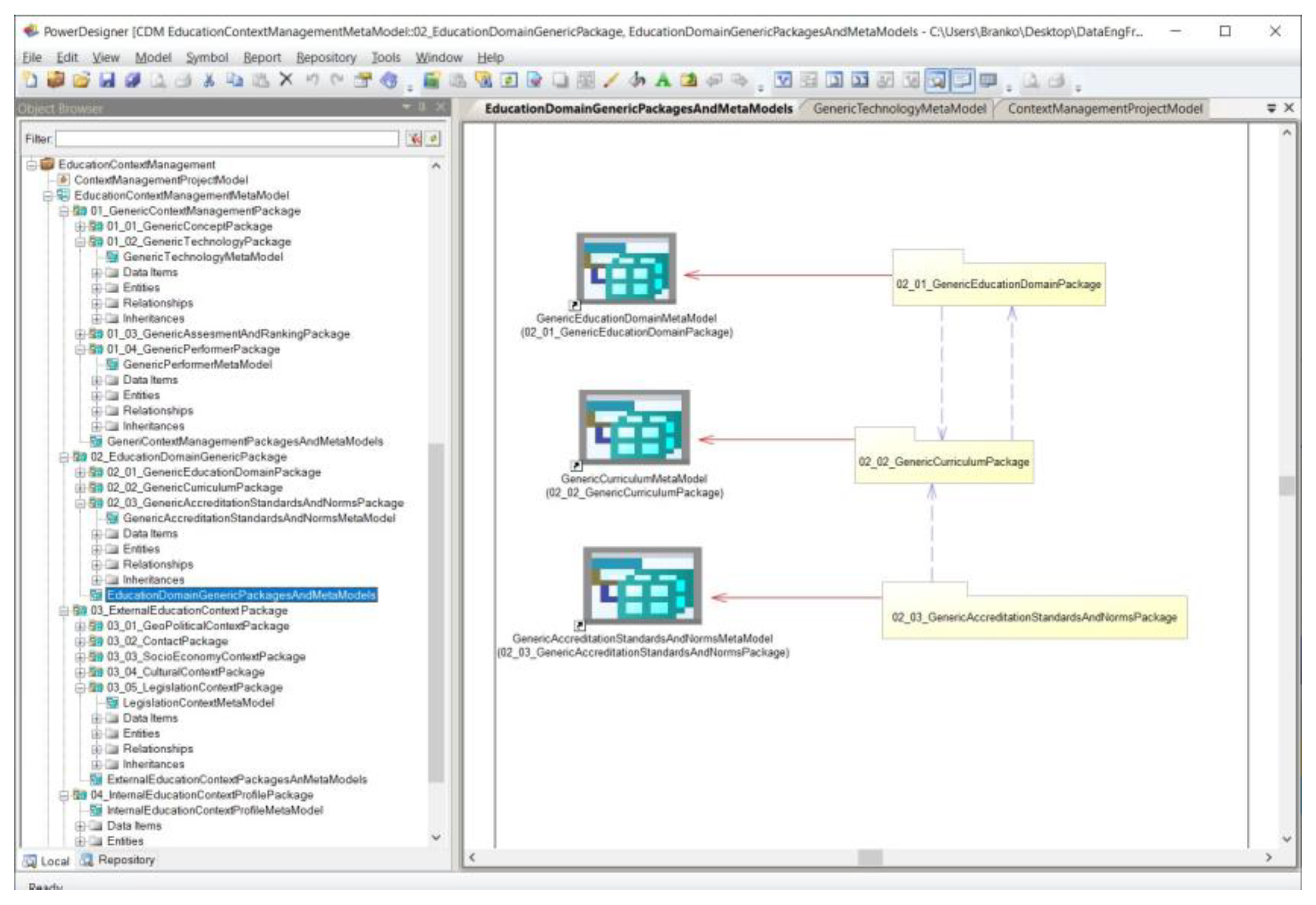Click the green letter A toolbar icon

(x=662, y=80)
